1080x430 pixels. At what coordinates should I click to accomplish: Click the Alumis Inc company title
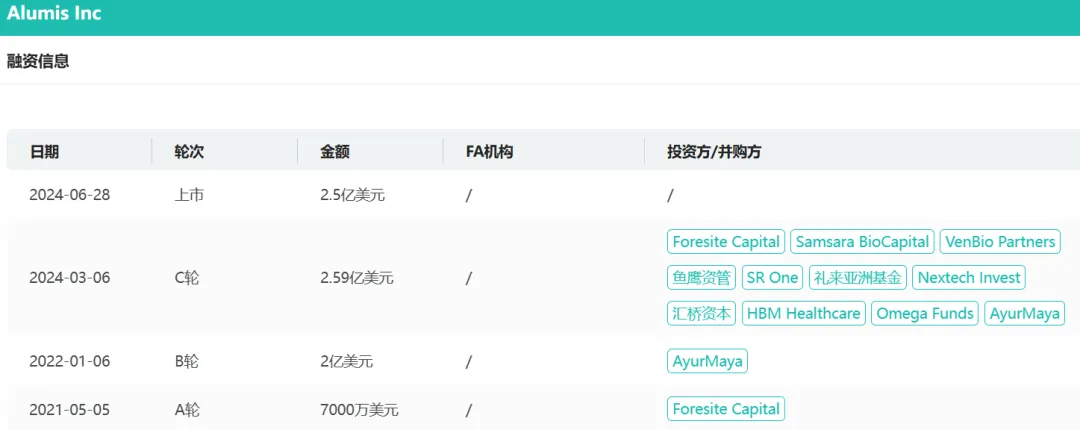54,14
